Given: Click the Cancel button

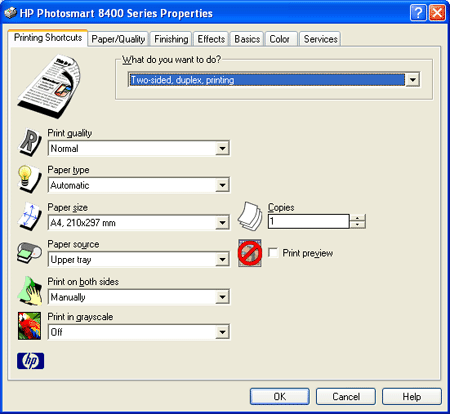Looking at the screenshot, I should 346,396.
